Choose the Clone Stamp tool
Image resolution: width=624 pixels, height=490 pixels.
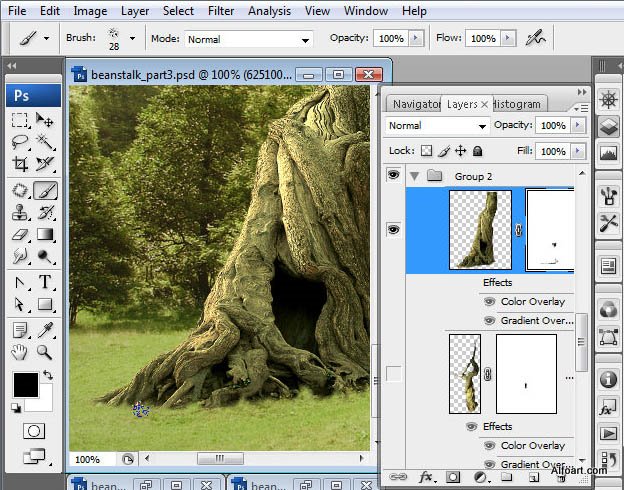click(x=20, y=212)
